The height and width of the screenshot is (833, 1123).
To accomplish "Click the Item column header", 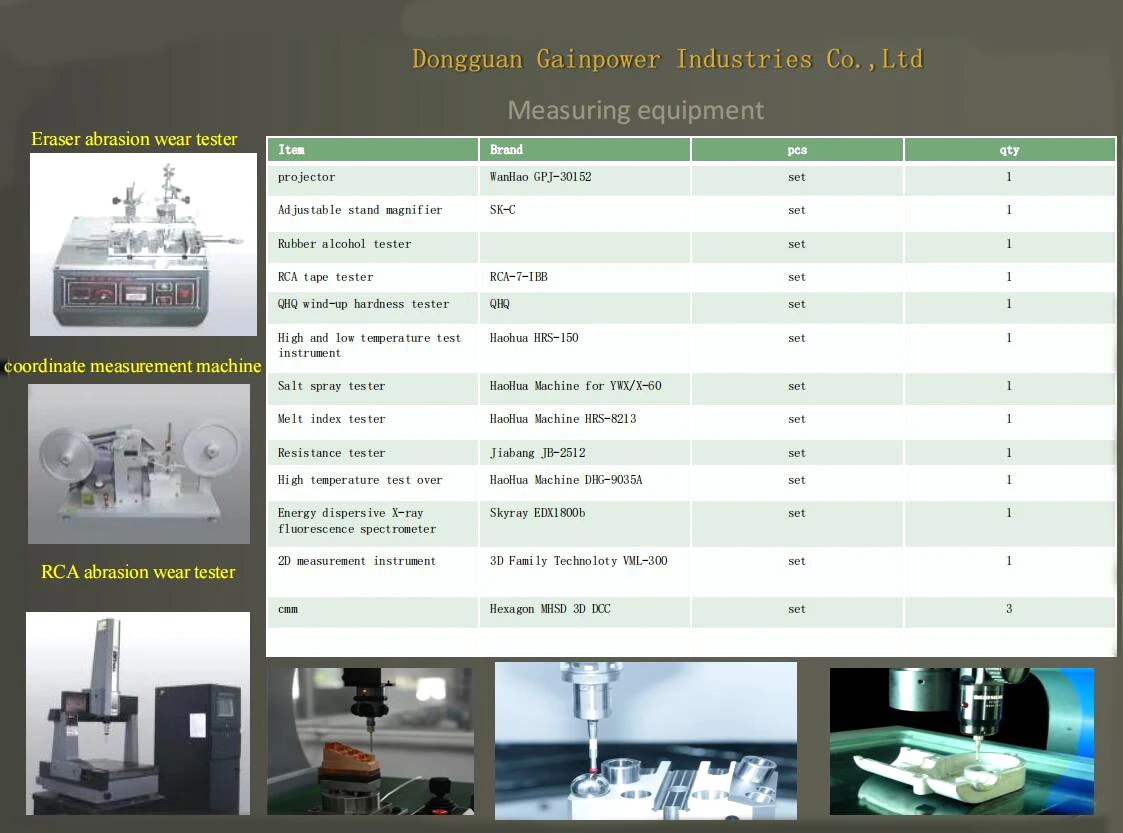I will pyautogui.click(x=292, y=150).
